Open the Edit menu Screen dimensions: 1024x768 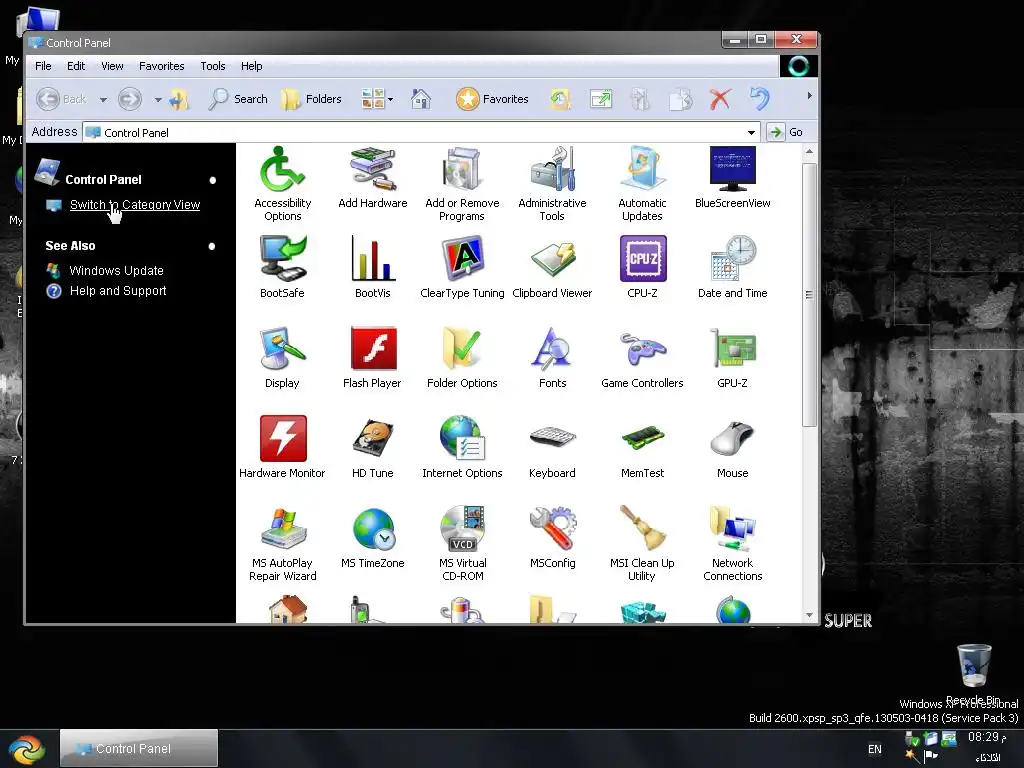[x=76, y=66]
